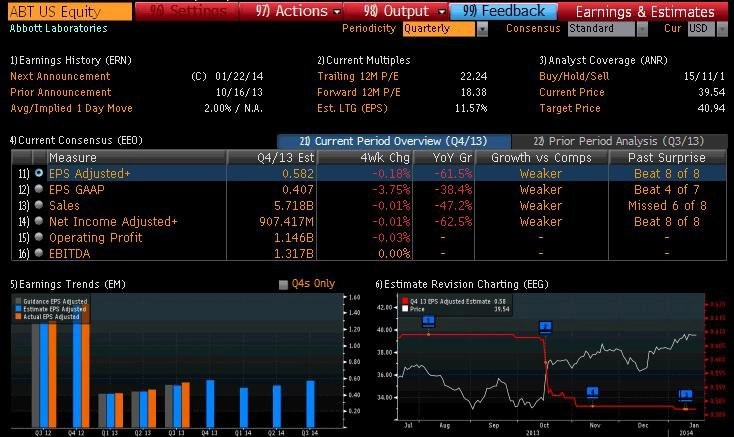This screenshot has height=437, width=734.
Task: Click the red Q4 13 EPS Estimate legend swatch
Action: point(405,302)
